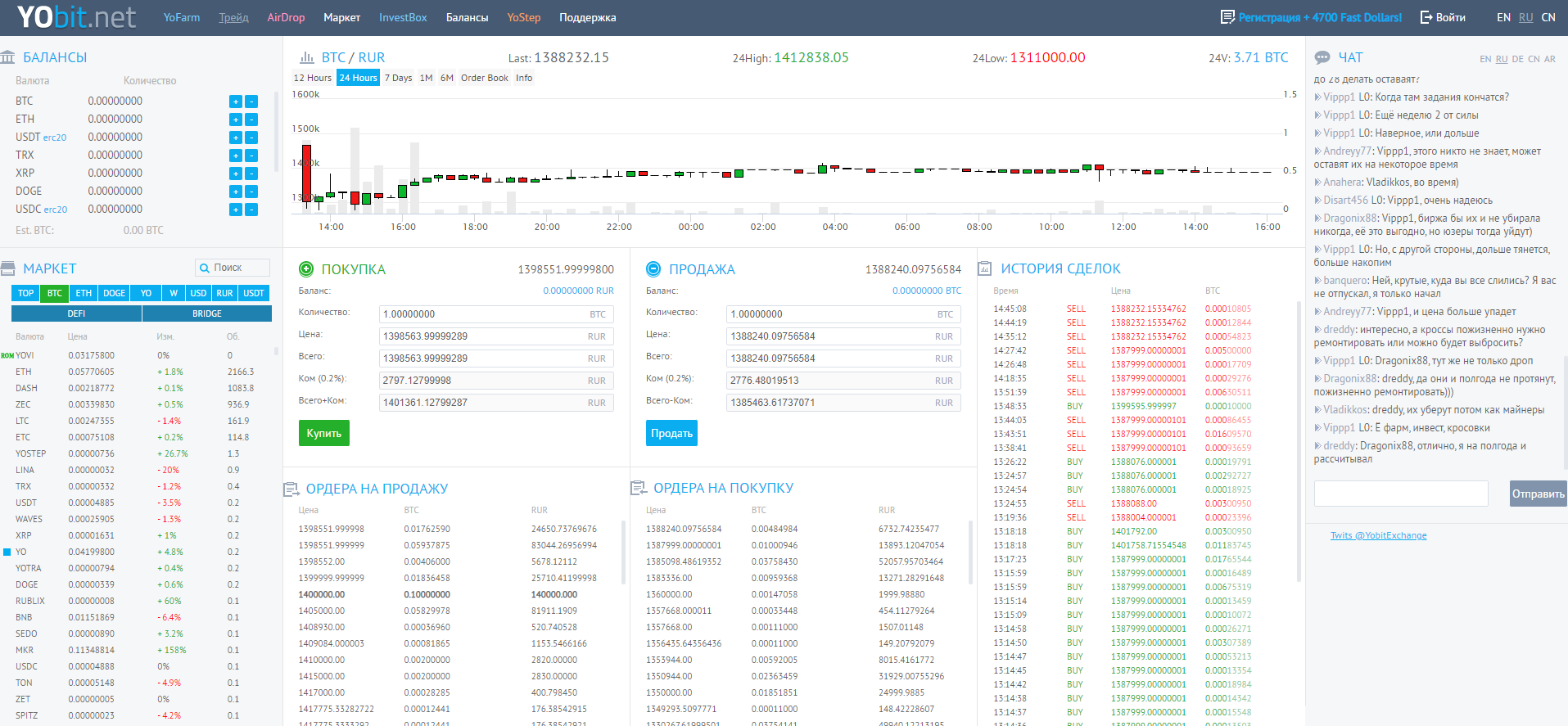The image size is (1568, 726).
Task: Click the 1400000.00 sell order row
Action: (454, 594)
